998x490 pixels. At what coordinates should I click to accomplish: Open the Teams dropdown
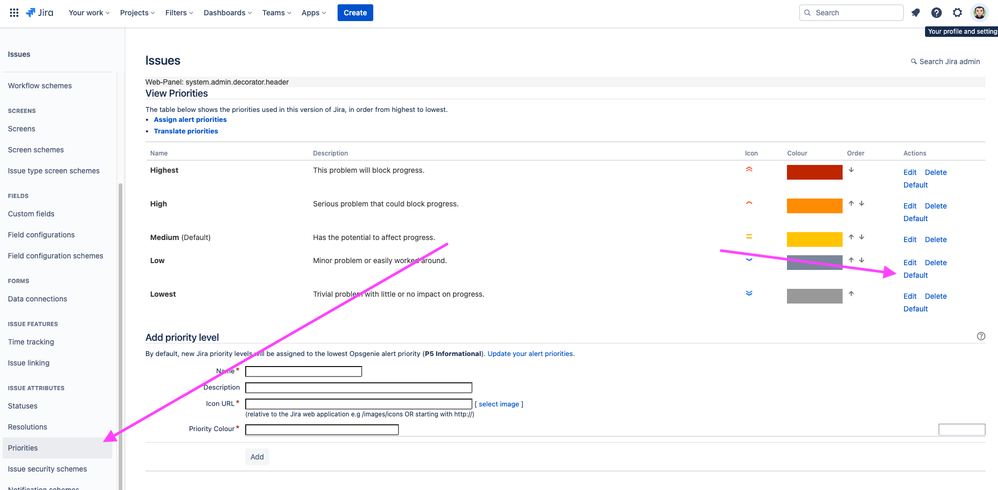coord(277,13)
